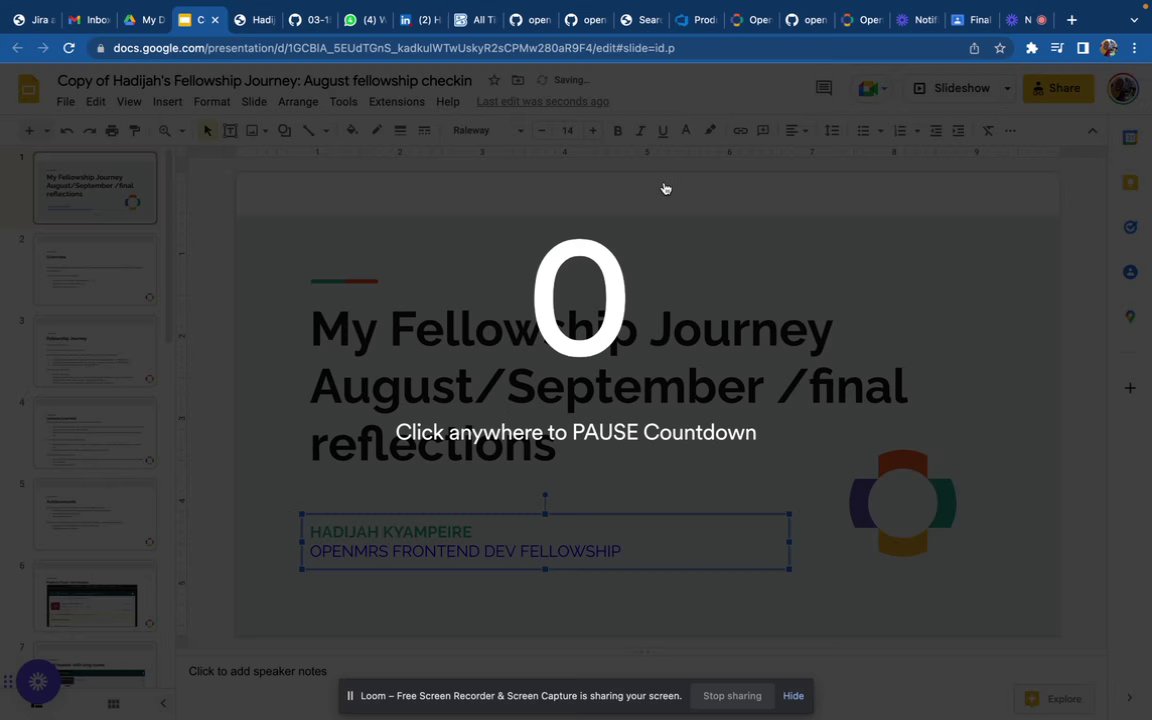Toggle bold formatting
This screenshot has width=1152, height=720.
click(x=617, y=131)
